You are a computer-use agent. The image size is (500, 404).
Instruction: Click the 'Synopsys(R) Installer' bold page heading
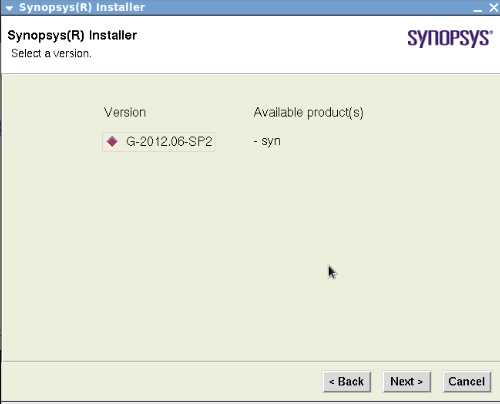[x=72, y=35]
